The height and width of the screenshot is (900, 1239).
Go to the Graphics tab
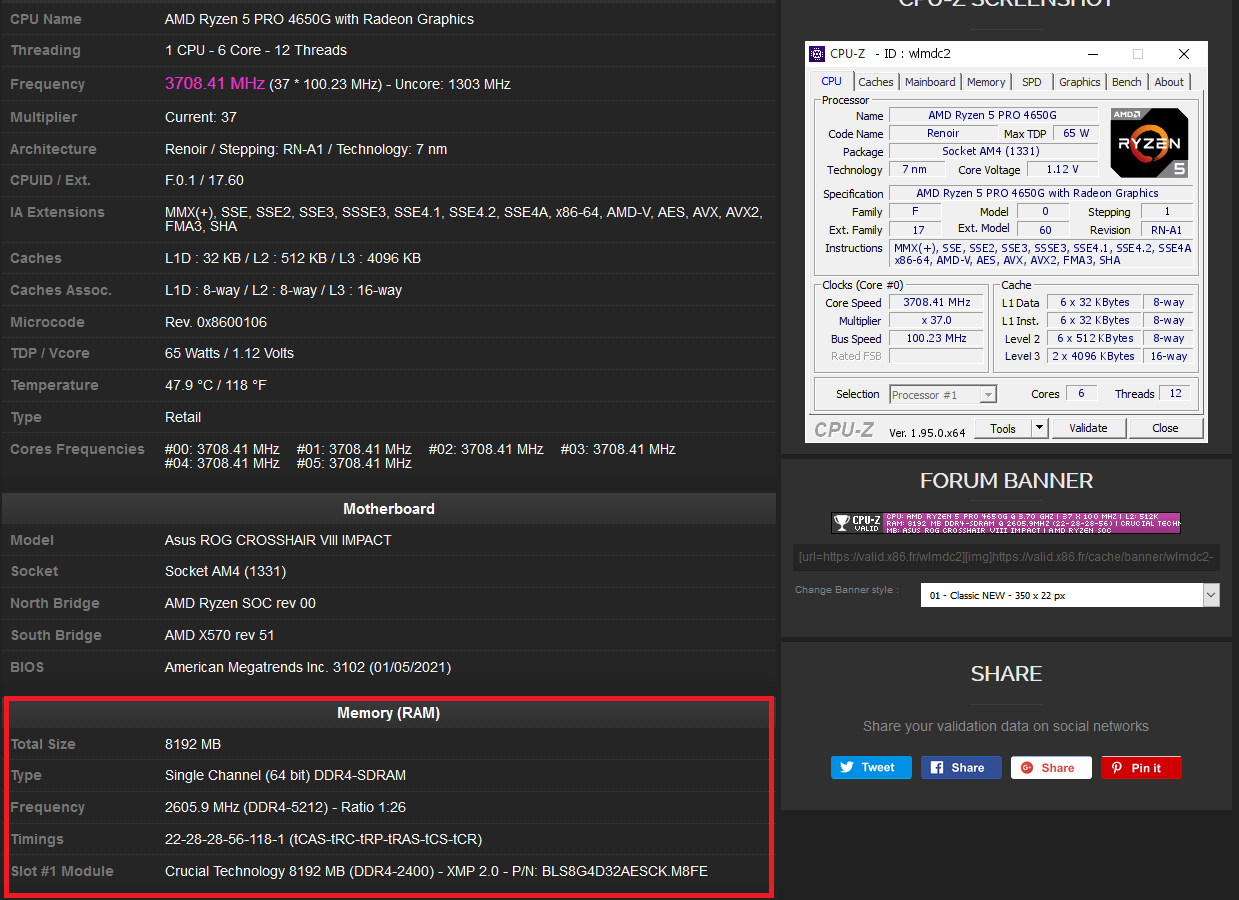(x=1079, y=82)
